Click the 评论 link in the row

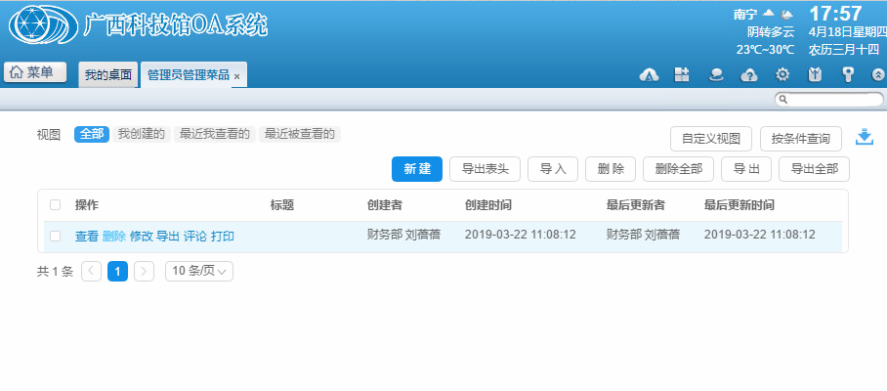tap(195, 237)
